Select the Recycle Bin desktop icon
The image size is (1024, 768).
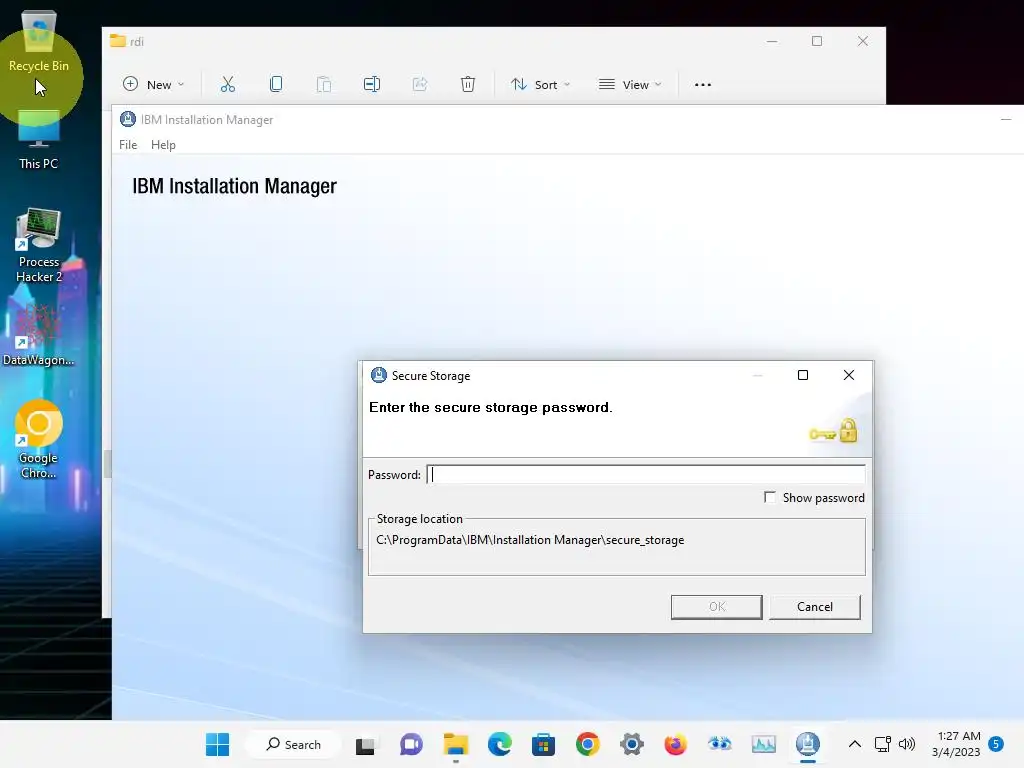(x=39, y=42)
